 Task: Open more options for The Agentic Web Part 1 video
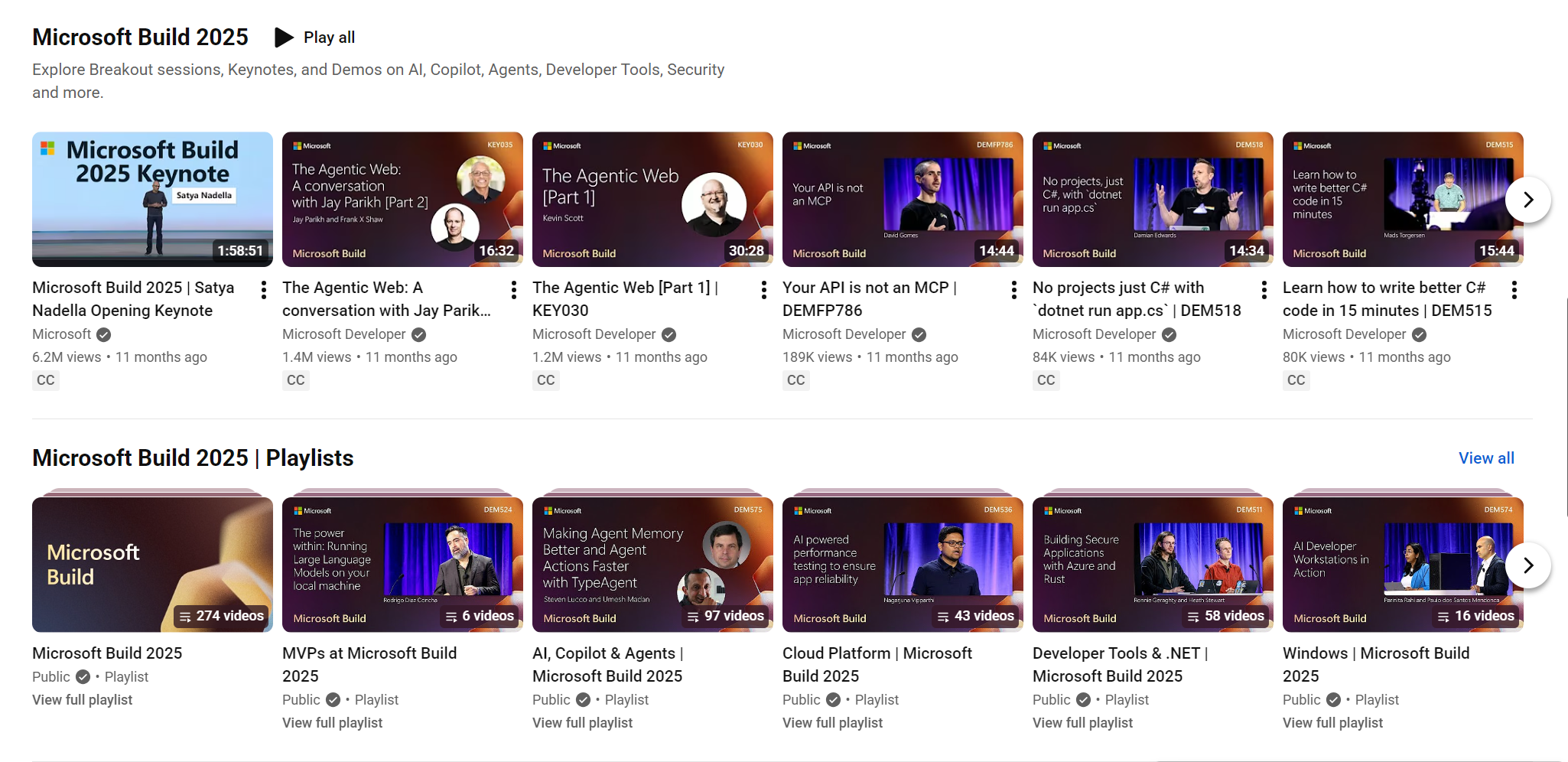point(764,290)
